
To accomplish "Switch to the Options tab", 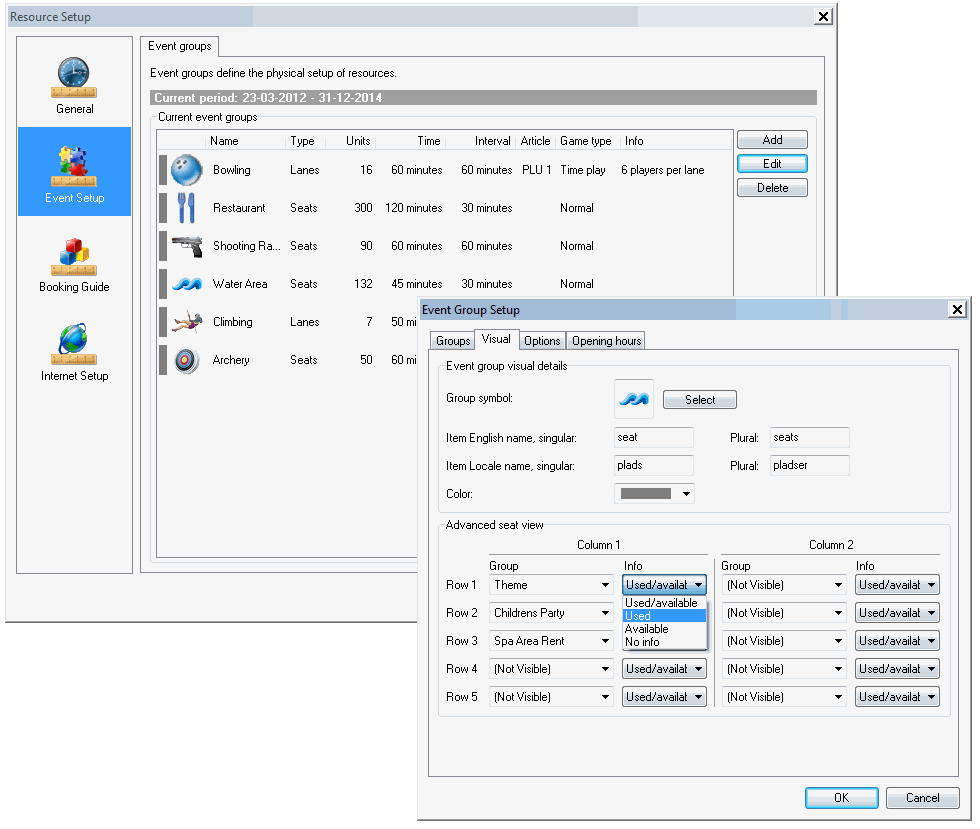I will point(543,341).
